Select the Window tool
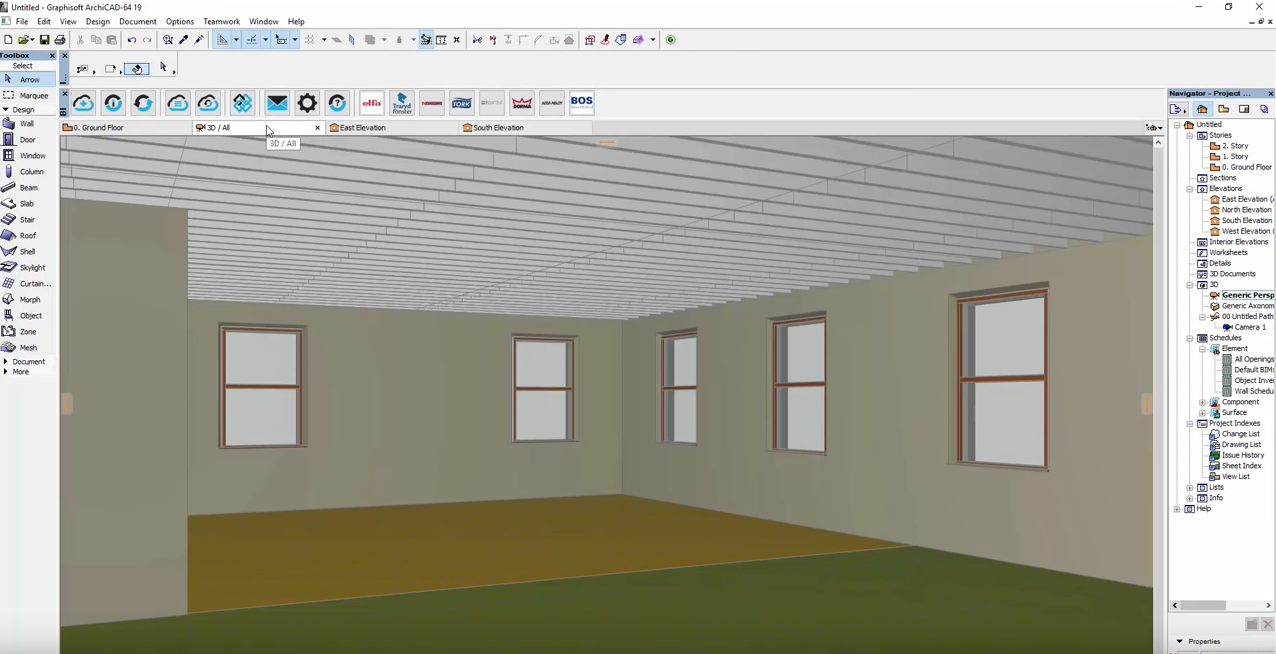Image resolution: width=1276 pixels, height=654 pixels. coord(32,155)
